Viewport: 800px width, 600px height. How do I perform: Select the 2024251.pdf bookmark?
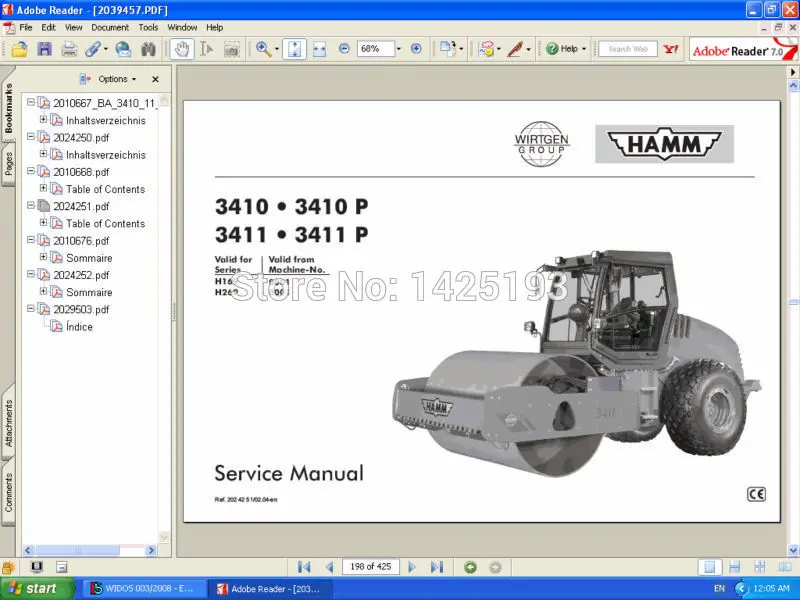(81, 207)
